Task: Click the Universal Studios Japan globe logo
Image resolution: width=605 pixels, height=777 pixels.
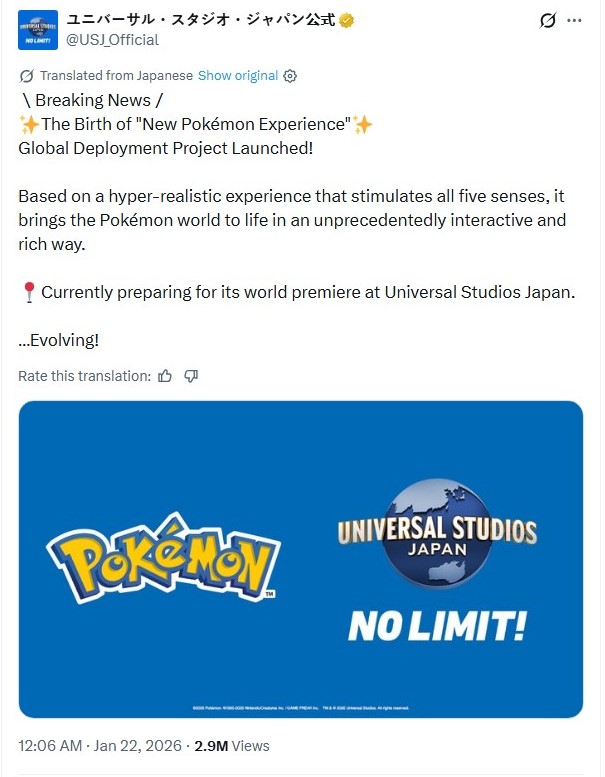Action: 436,532
